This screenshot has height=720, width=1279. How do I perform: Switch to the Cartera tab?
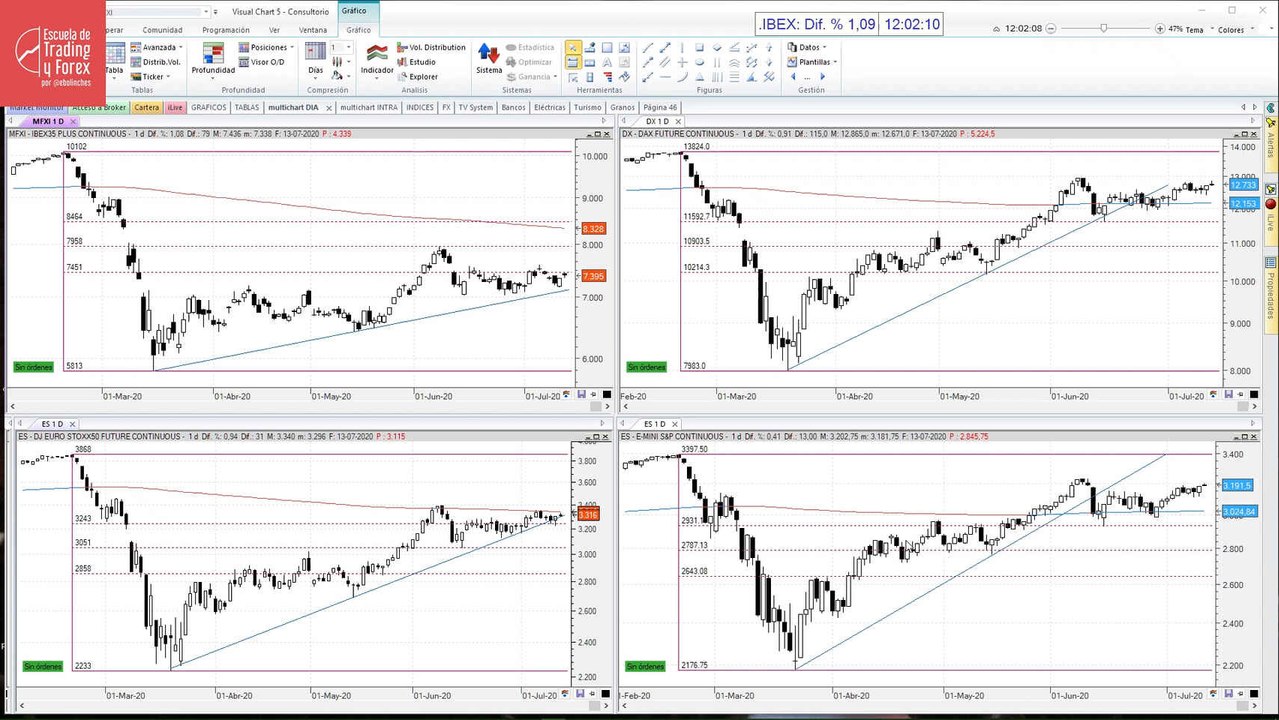[x=147, y=107]
